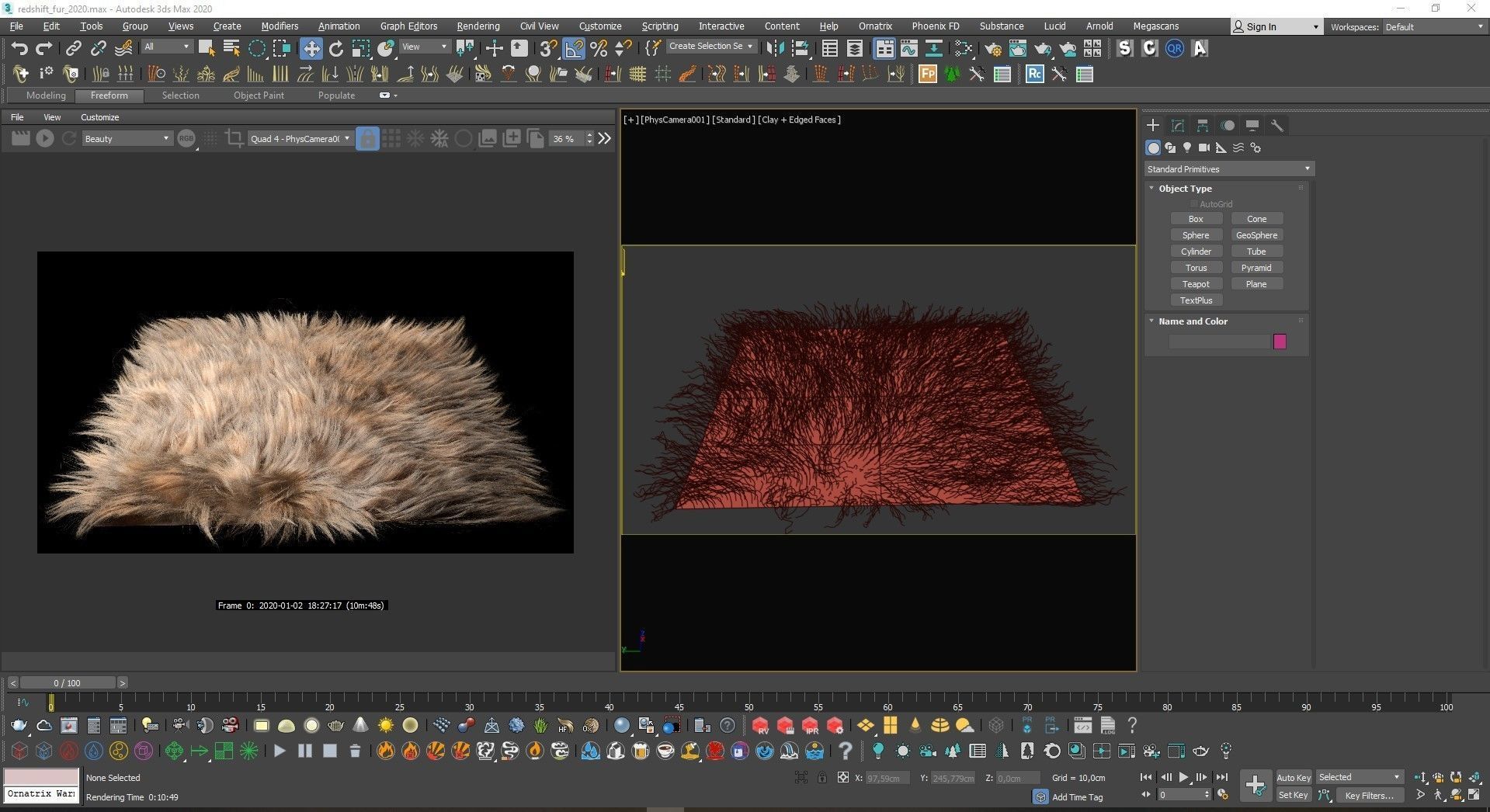Image resolution: width=1490 pixels, height=812 pixels.
Task: Select the Select and Move tool
Action: tap(311, 49)
